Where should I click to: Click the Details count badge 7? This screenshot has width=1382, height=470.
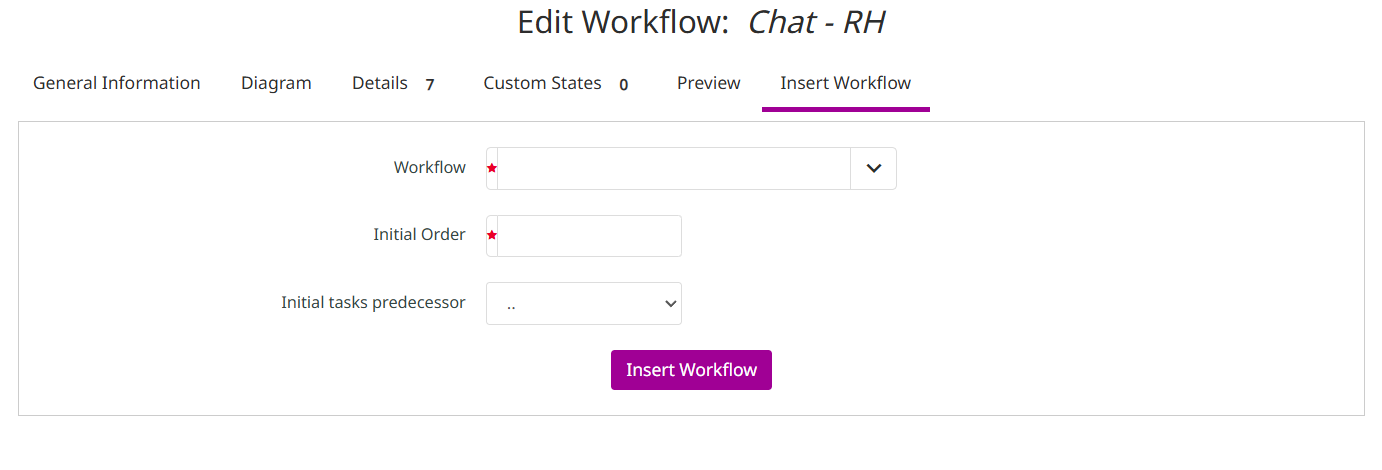430,85
